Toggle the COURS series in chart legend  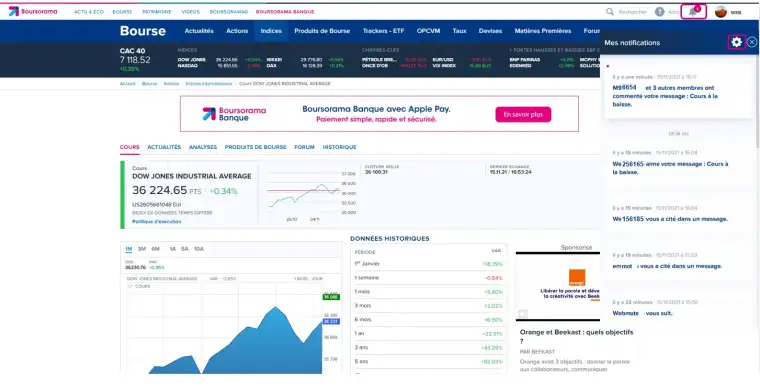[140, 286]
